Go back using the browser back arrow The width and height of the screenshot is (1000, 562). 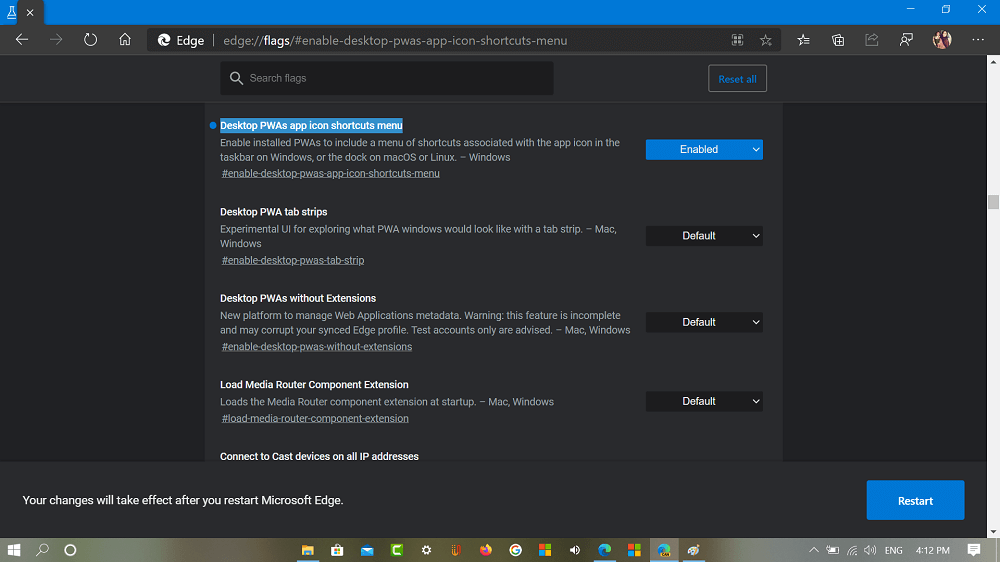tap(22, 40)
